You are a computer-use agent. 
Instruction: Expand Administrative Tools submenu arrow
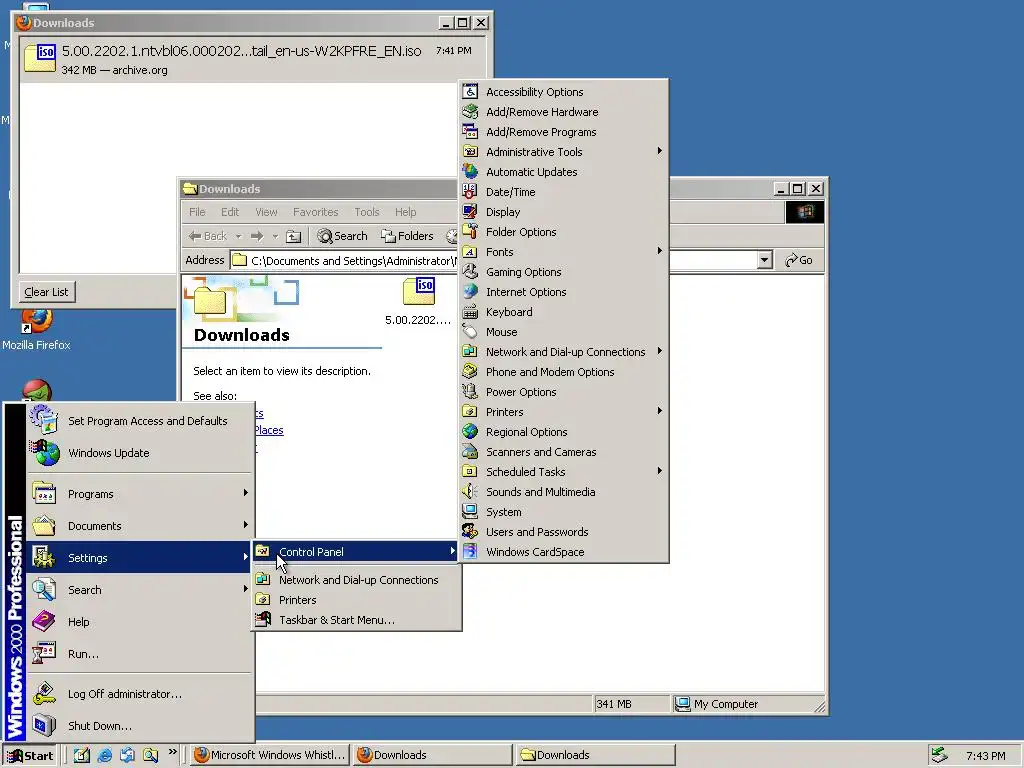click(x=660, y=151)
